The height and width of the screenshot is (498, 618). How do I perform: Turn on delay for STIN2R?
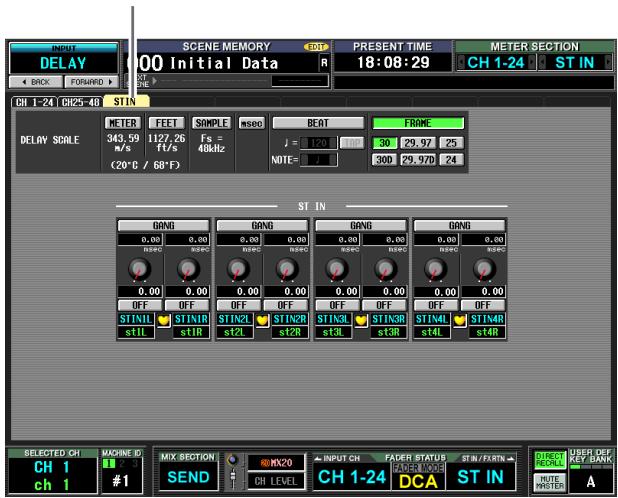[285, 305]
